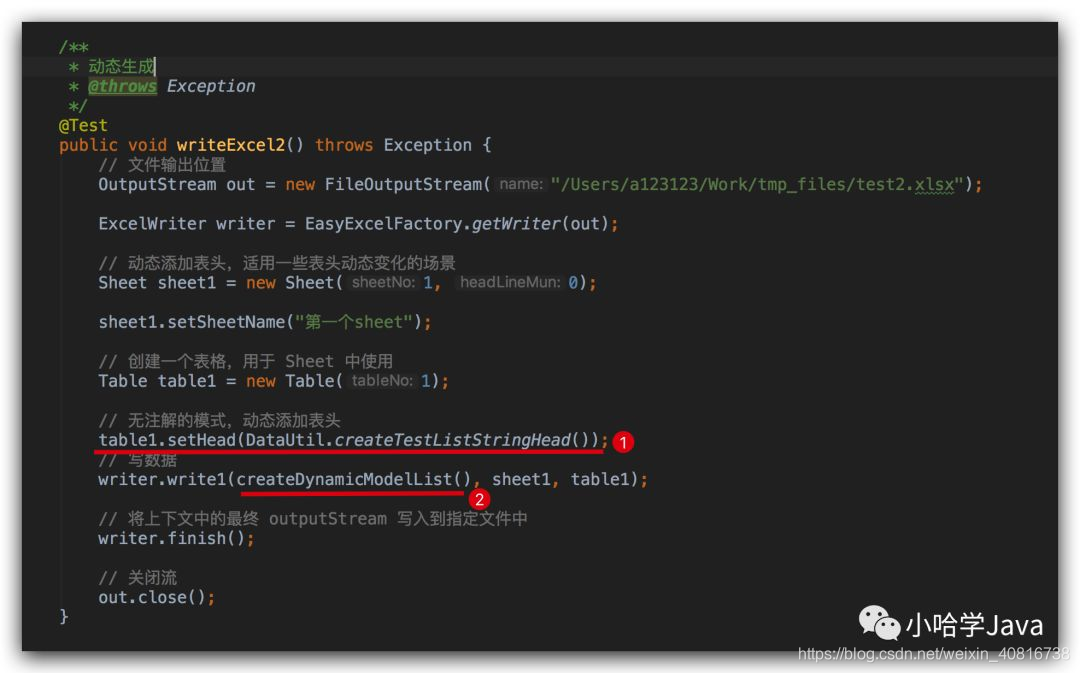Click the comment 无注解的模式
Screen dimensions: 1080x673
[219, 420]
